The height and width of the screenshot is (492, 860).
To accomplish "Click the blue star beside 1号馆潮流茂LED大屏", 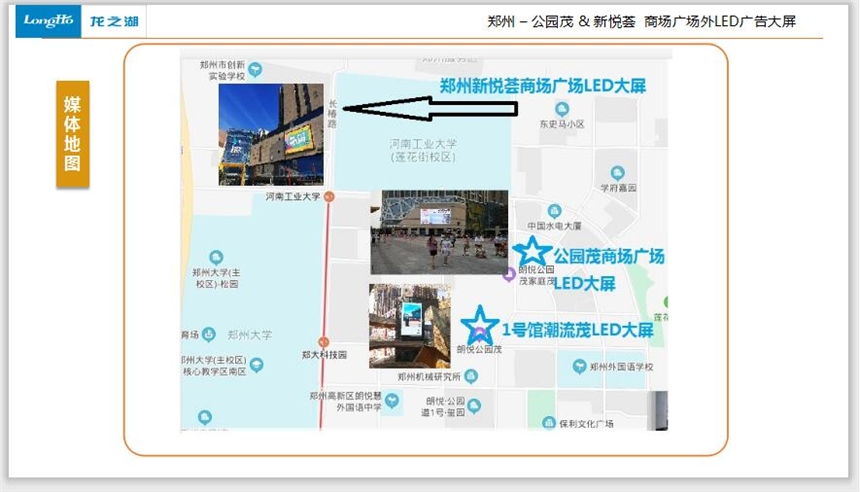I will pos(480,325).
